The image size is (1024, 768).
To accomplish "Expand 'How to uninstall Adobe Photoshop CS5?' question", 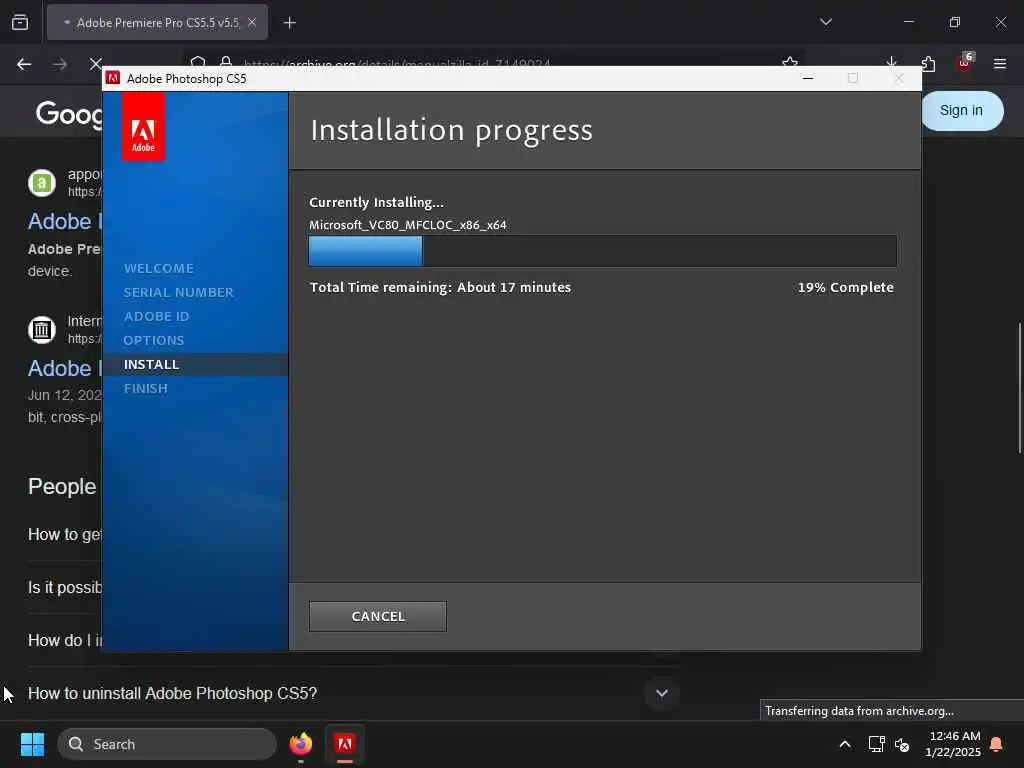I will tap(662, 693).
